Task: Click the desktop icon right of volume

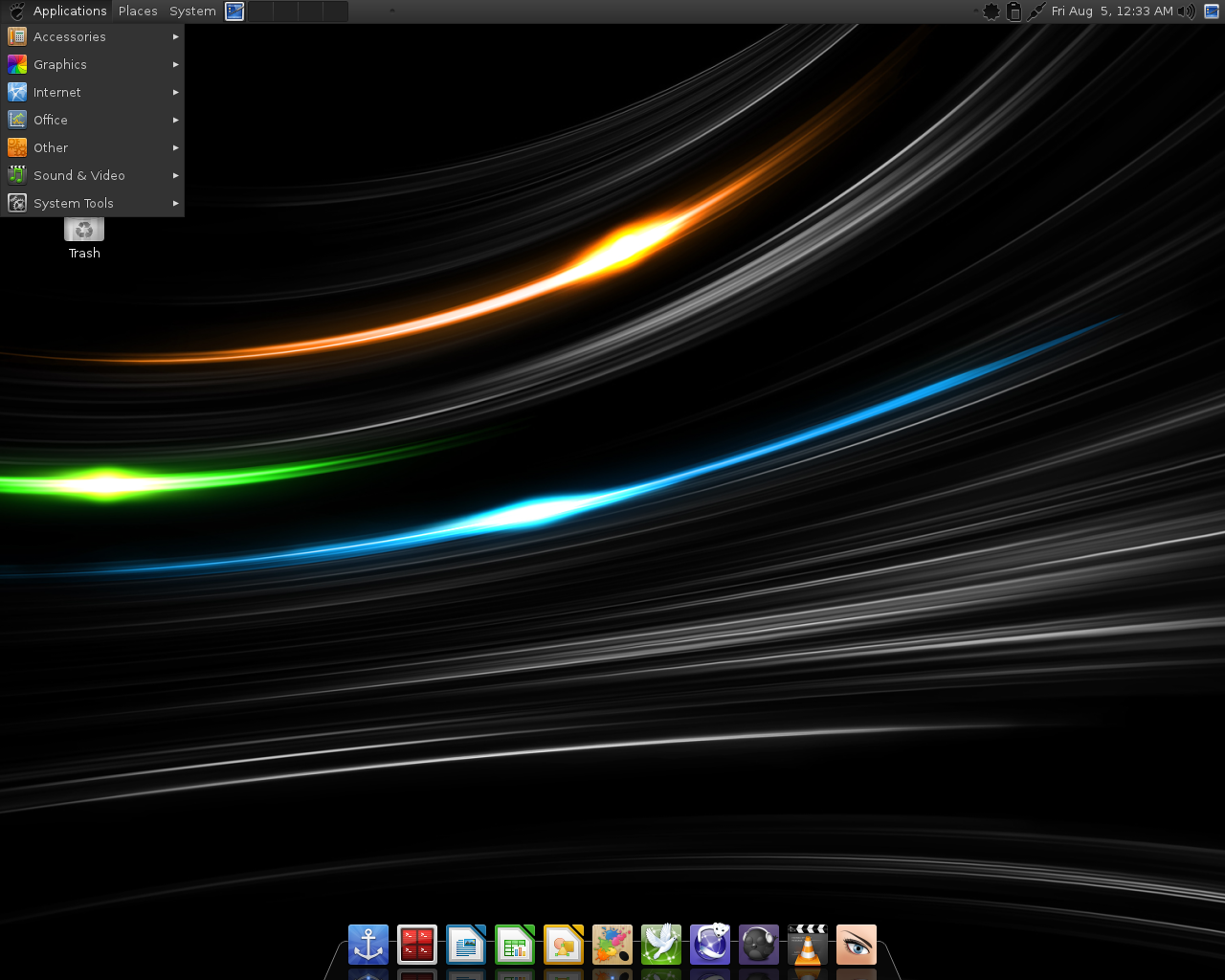Action: 1212,11
